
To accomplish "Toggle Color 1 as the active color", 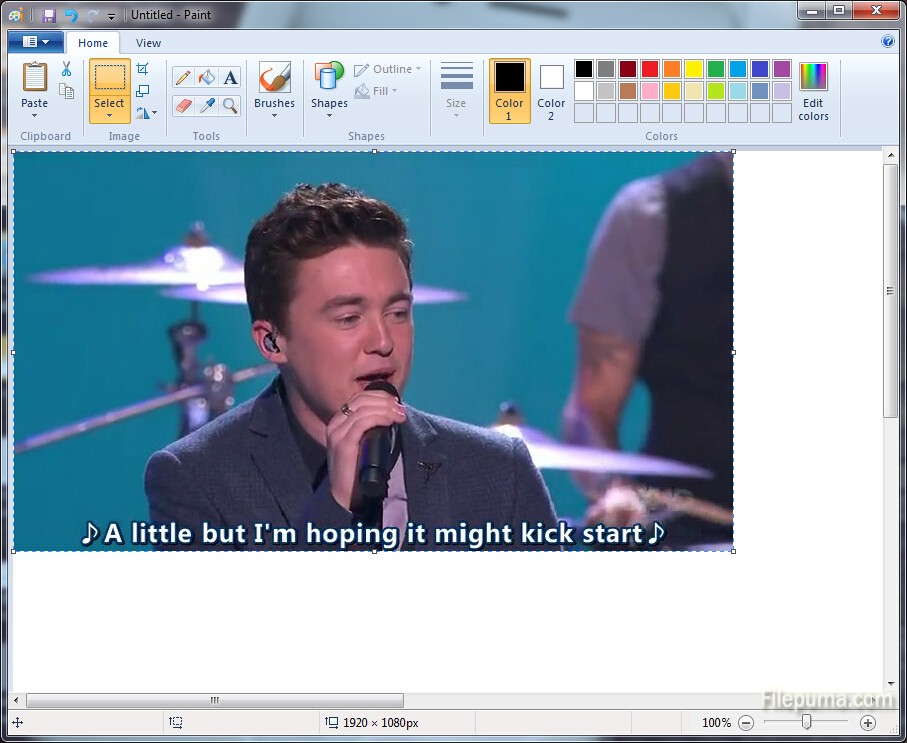I will (x=509, y=90).
